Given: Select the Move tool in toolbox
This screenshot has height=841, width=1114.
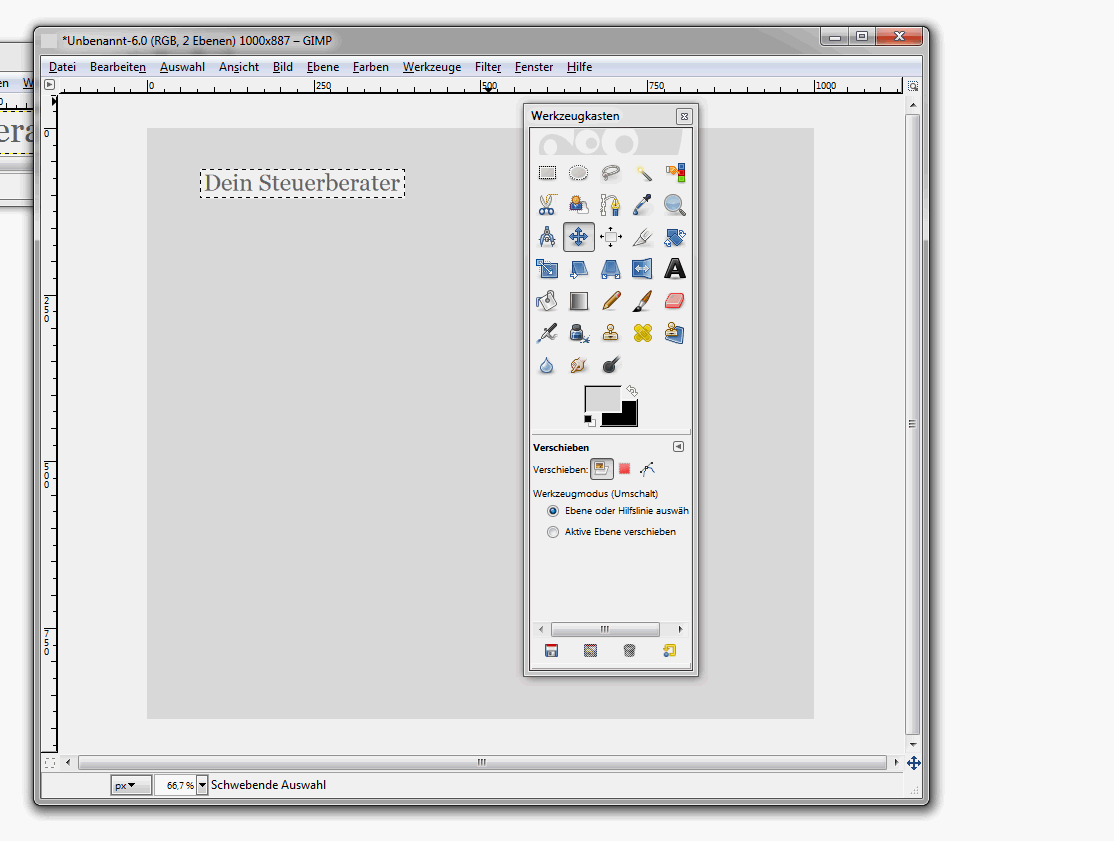Looking at the screenshot, I should (x=579, y=237).
